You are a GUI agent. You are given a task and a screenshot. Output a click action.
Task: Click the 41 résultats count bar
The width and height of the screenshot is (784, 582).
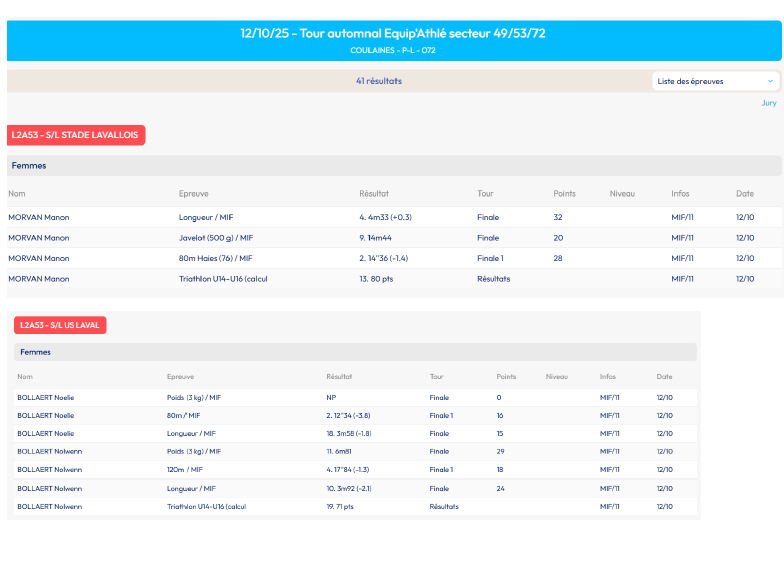[378, 81]
